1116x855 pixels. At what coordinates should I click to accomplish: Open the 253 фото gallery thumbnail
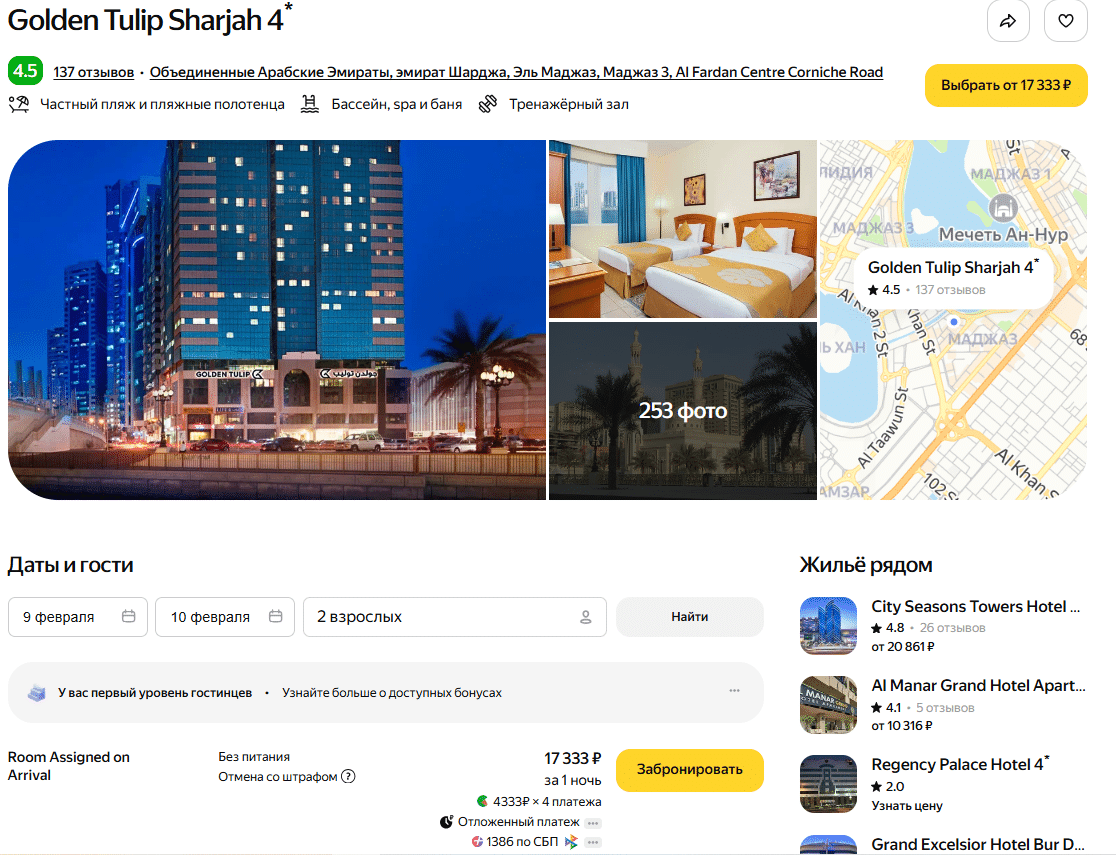683,411
